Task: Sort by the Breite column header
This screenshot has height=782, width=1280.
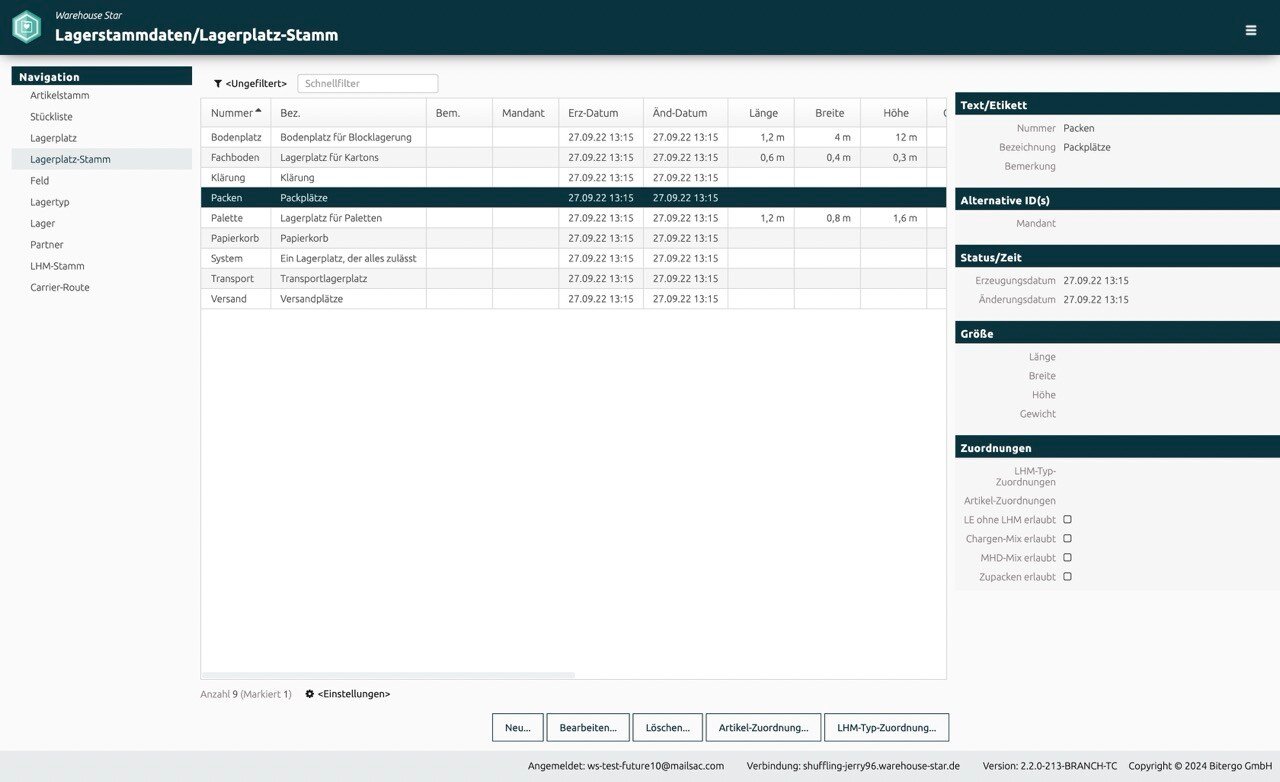Action: point(827,113)
